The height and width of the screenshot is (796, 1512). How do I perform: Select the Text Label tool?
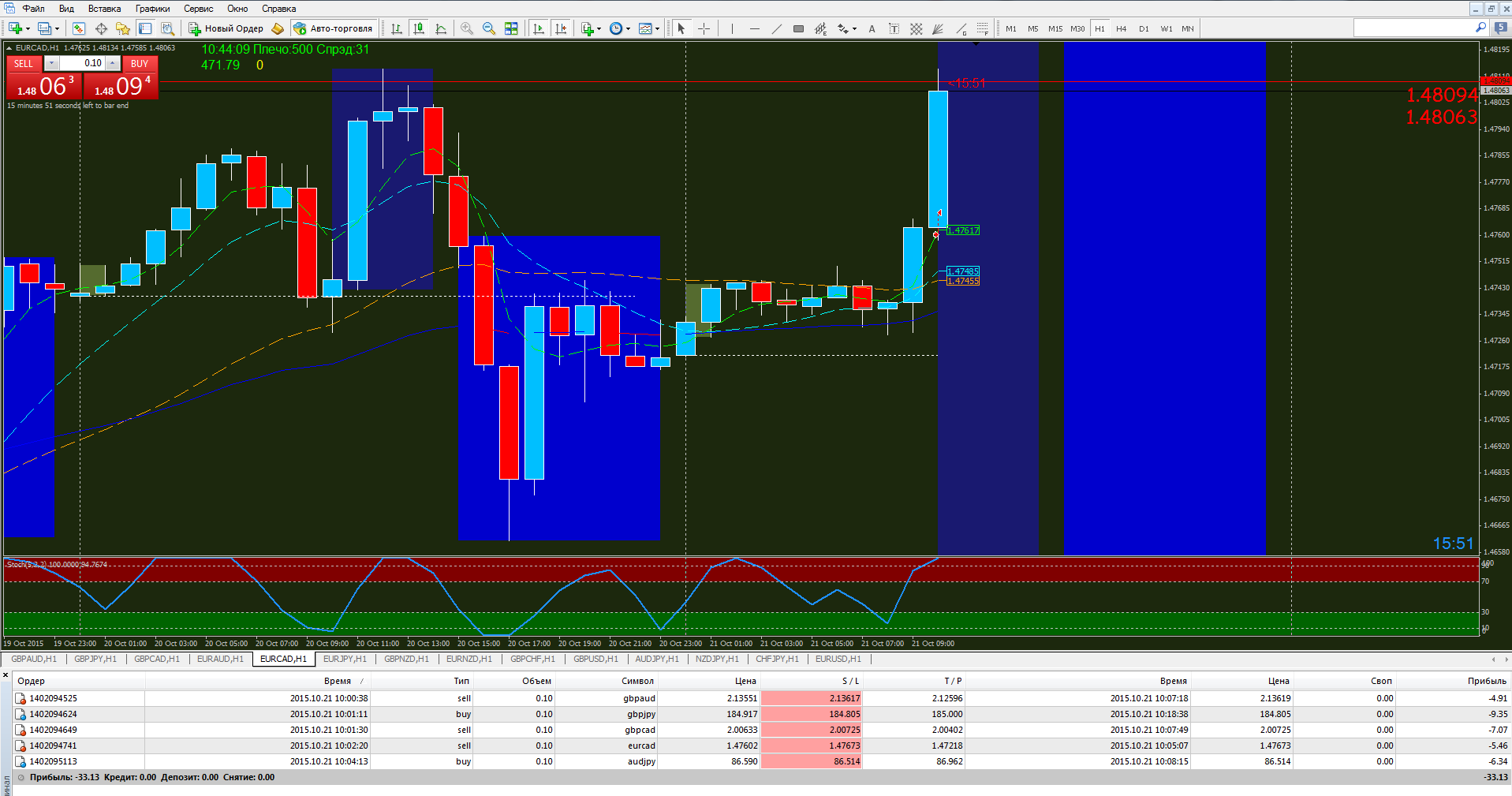click(894, 28)
